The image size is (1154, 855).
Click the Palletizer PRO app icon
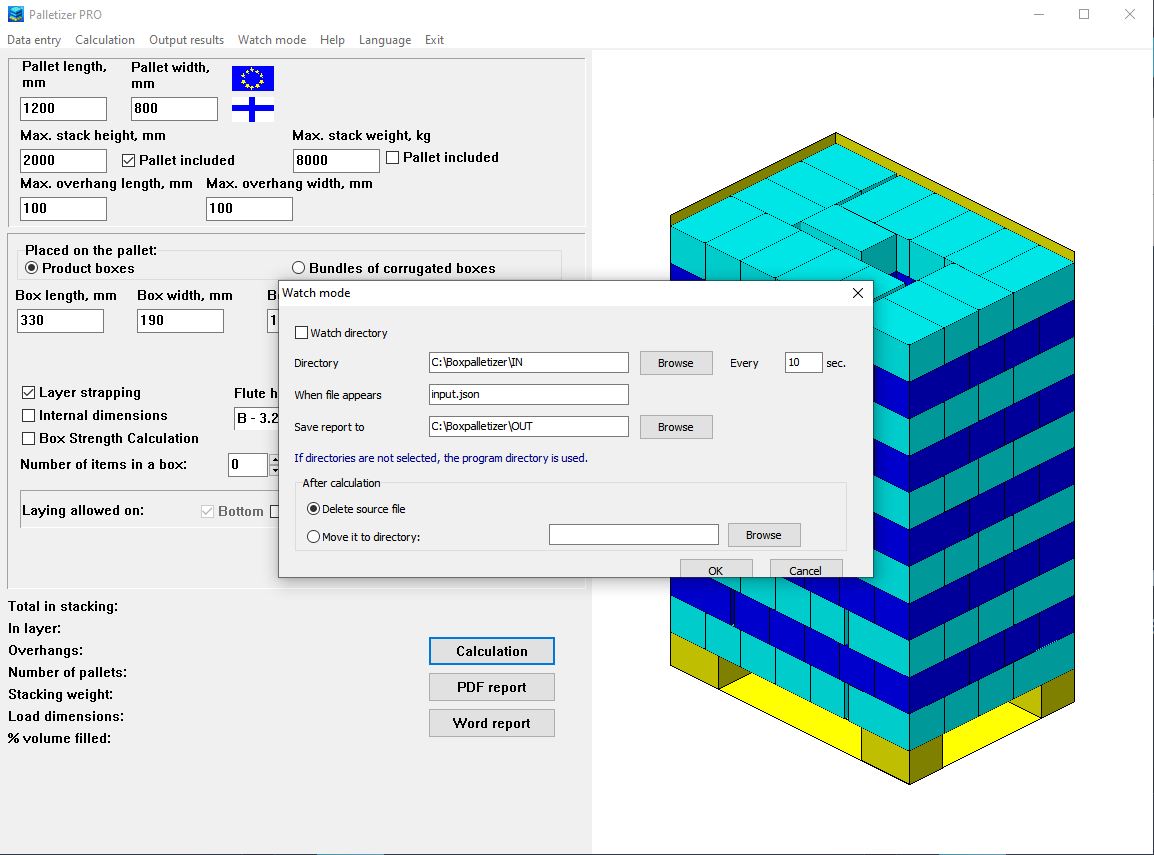coord(15,14)
